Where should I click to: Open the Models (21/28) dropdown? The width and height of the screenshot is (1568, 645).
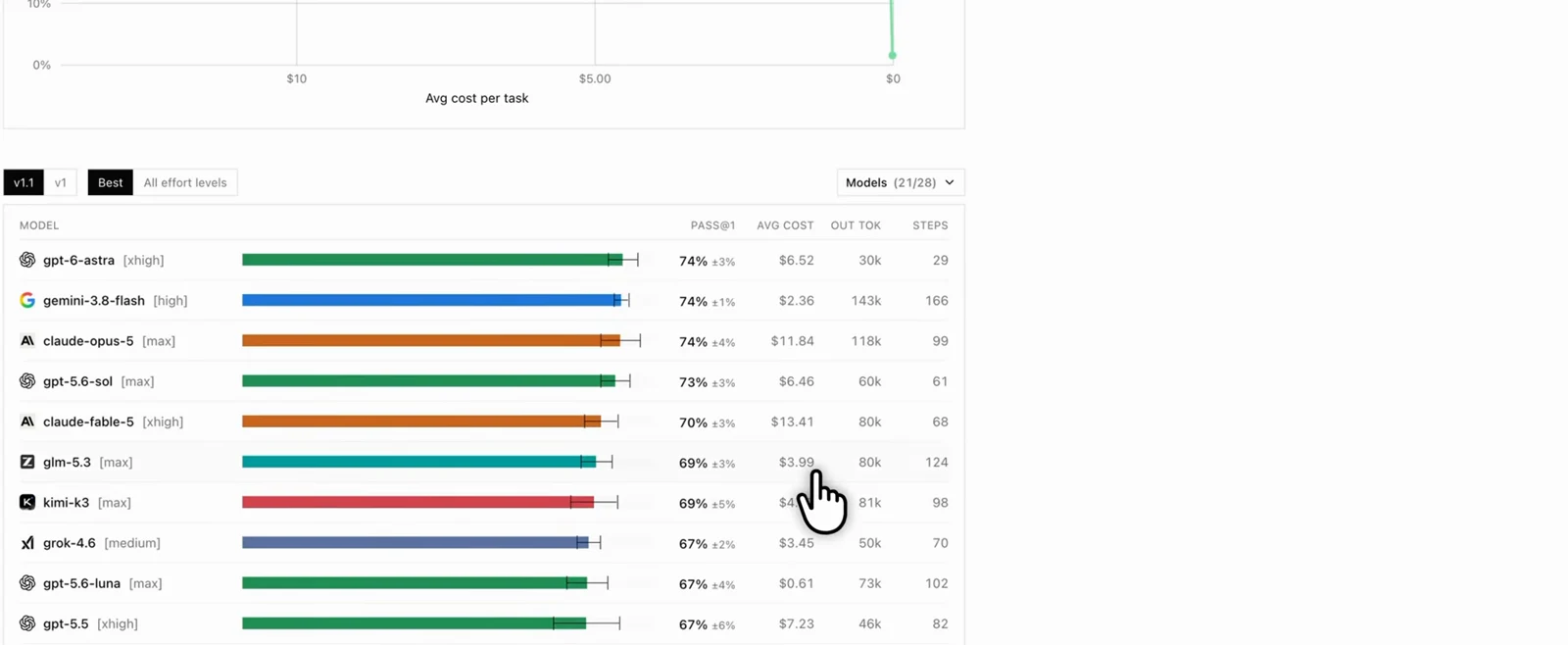click(x=901, y=182)
